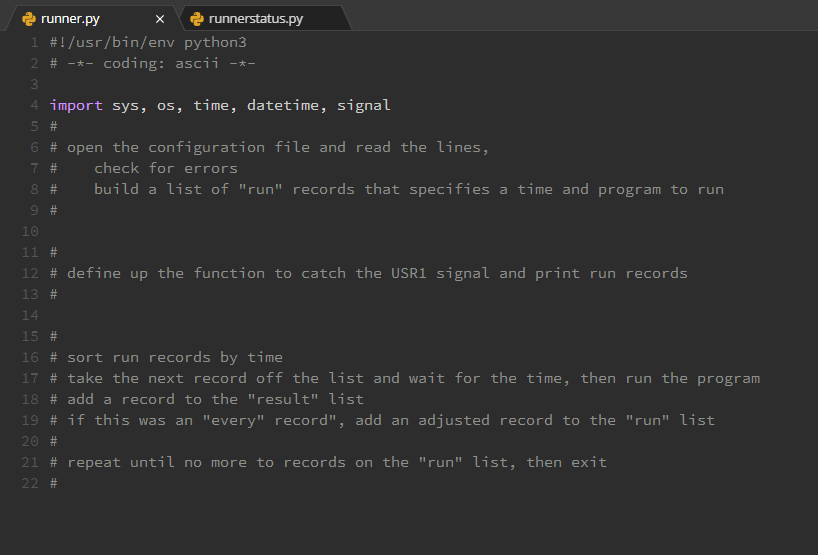
Task: Click the word sort on line 16
Action: [85, 357]
